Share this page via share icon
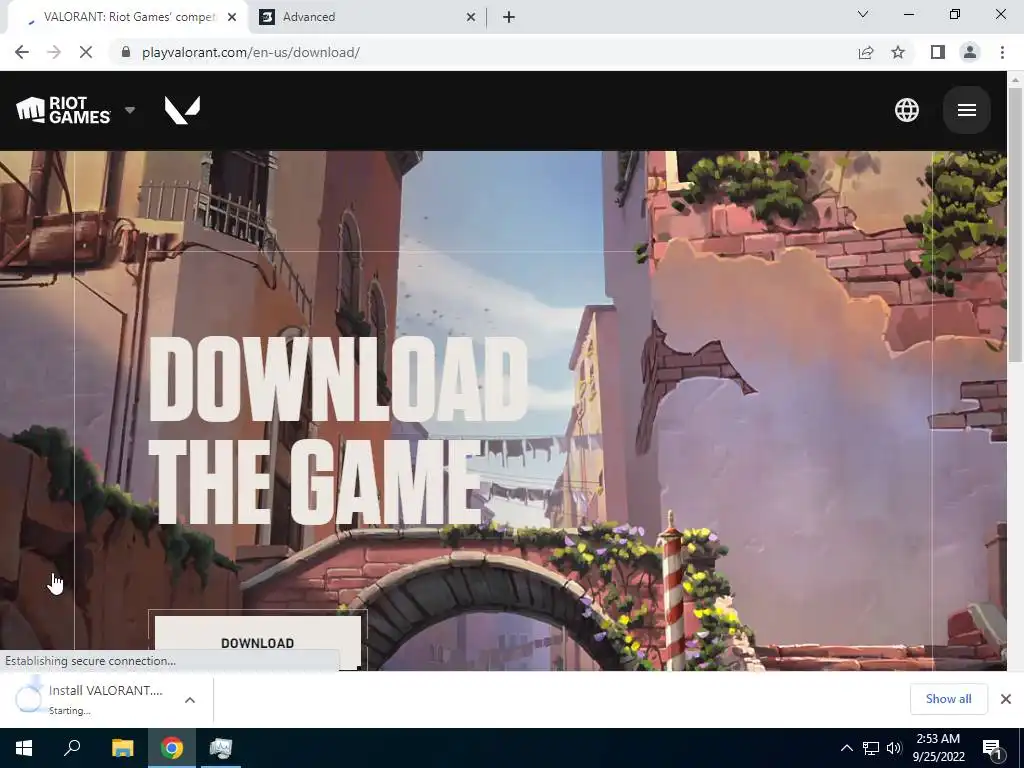The width and height of the screenshot is (1024, 768). point(866,52)
